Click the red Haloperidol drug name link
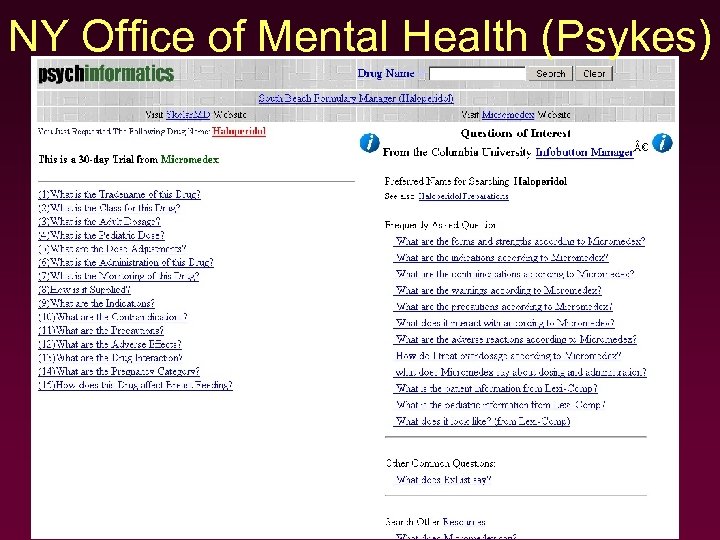The image size is (720, 540). [x=239, y=131]
